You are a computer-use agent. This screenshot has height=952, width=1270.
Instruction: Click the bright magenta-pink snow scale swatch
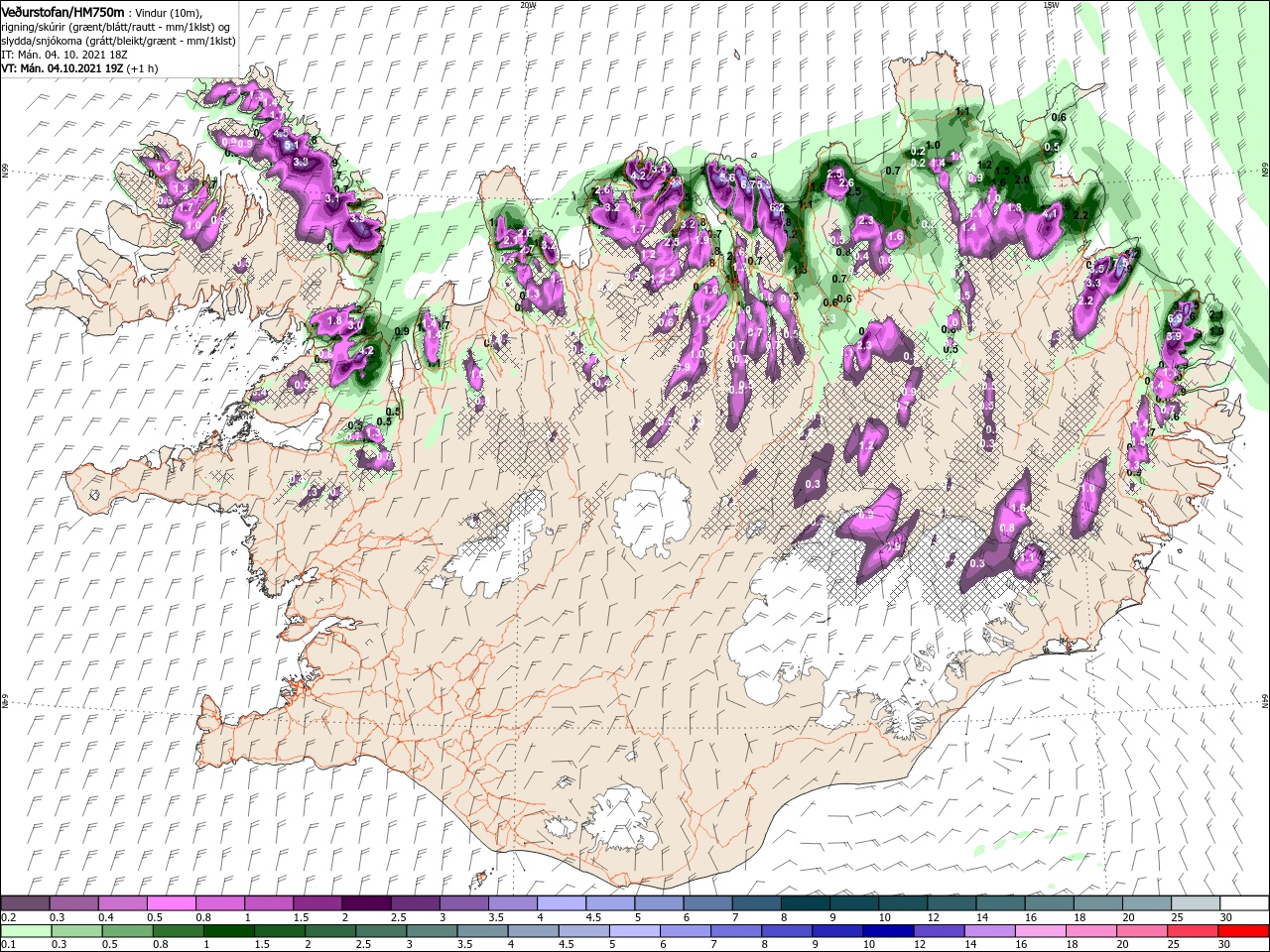pos(171,903)
